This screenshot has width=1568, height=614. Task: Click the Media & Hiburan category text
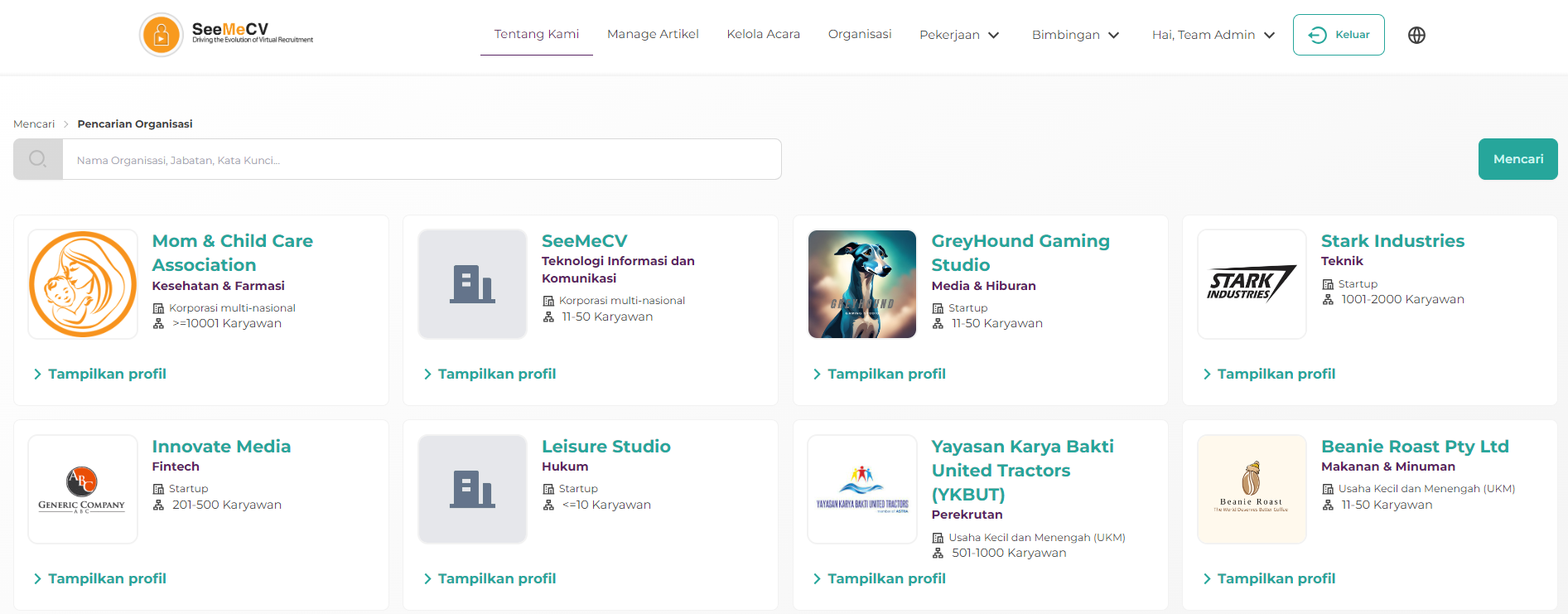[984, 286]
